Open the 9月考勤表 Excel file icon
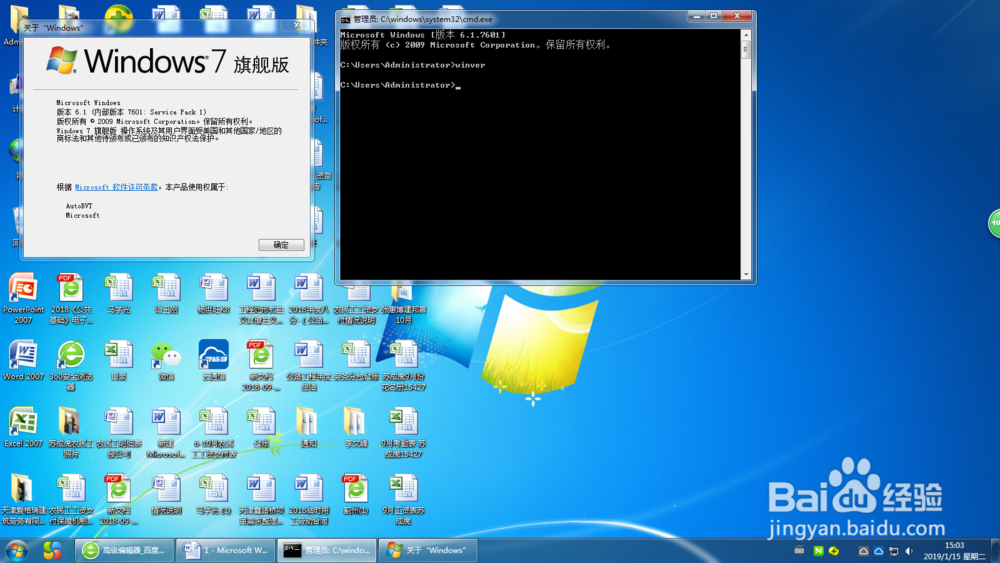The height and width of the screenshot is (563, 1000). click(x=403, y=432)
